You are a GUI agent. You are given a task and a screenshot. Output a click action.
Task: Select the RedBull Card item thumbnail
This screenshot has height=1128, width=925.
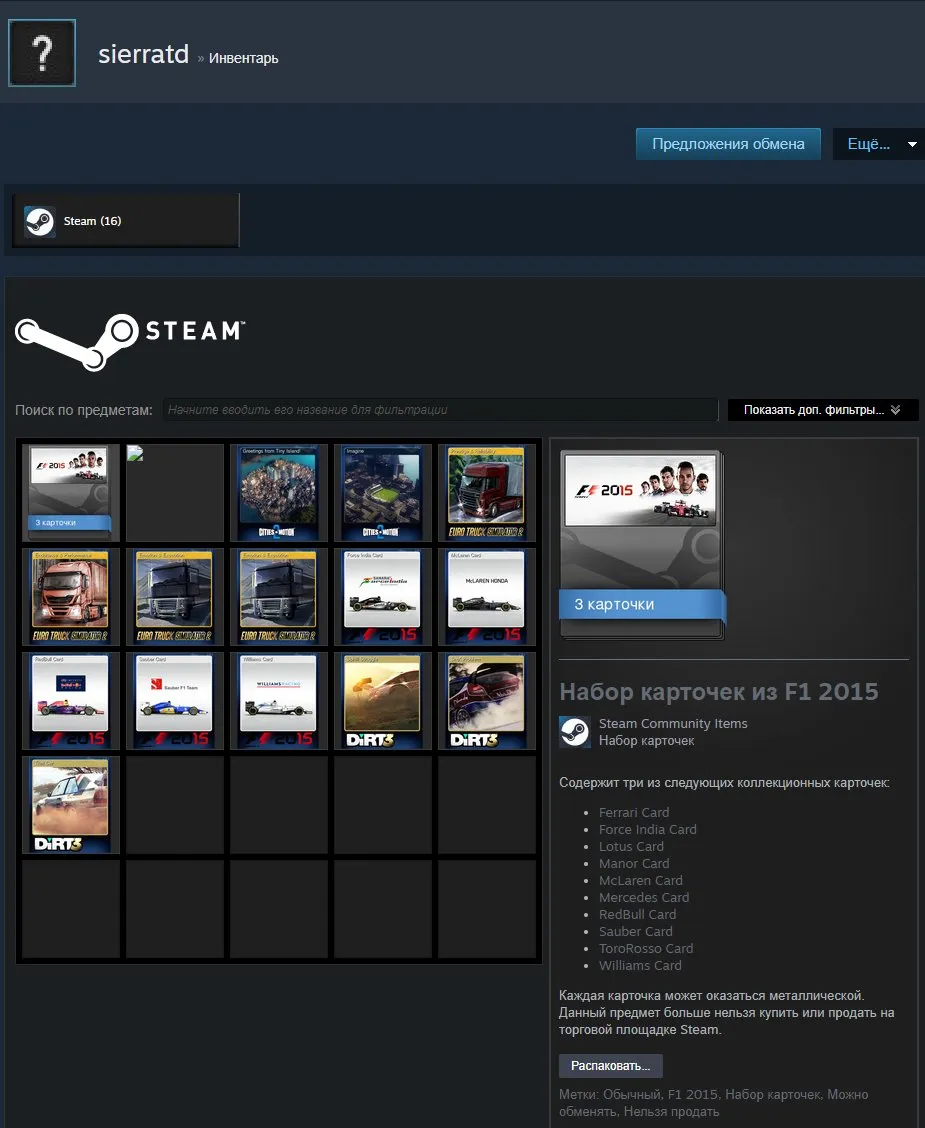pos(70,701)
